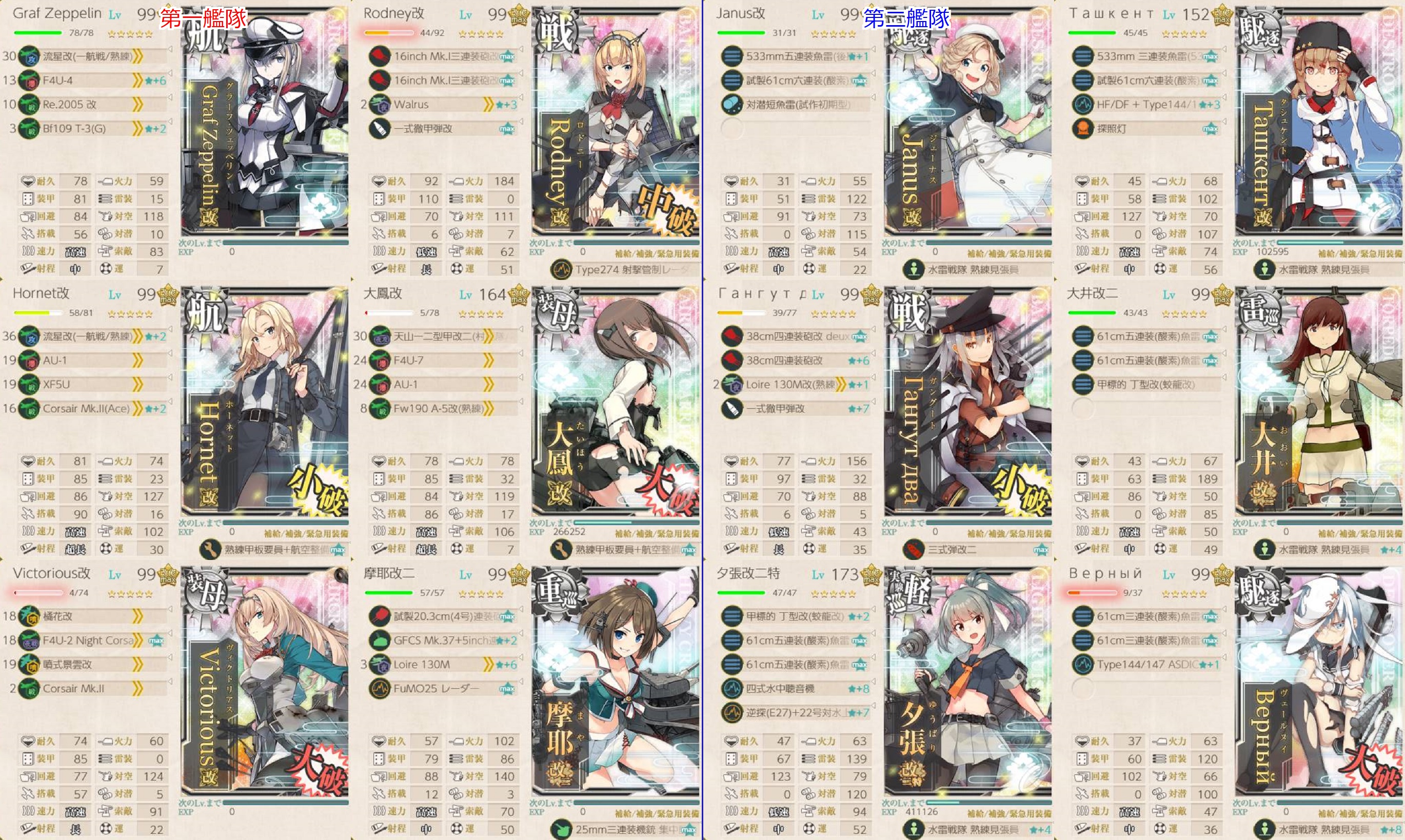Click the wrench icon beside Hornet's 熟練甲板要員
The image size is (1405, 840).
210,550
